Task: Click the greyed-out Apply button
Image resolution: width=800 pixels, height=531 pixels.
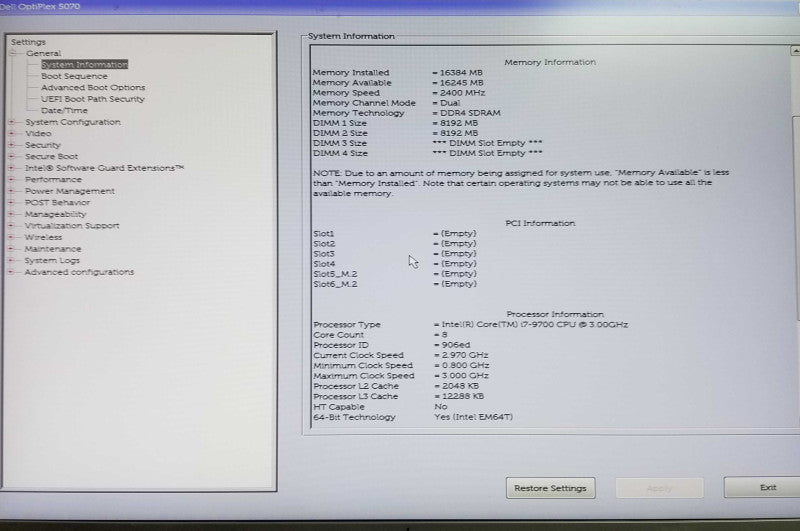Action: click(x=659, y=488)
